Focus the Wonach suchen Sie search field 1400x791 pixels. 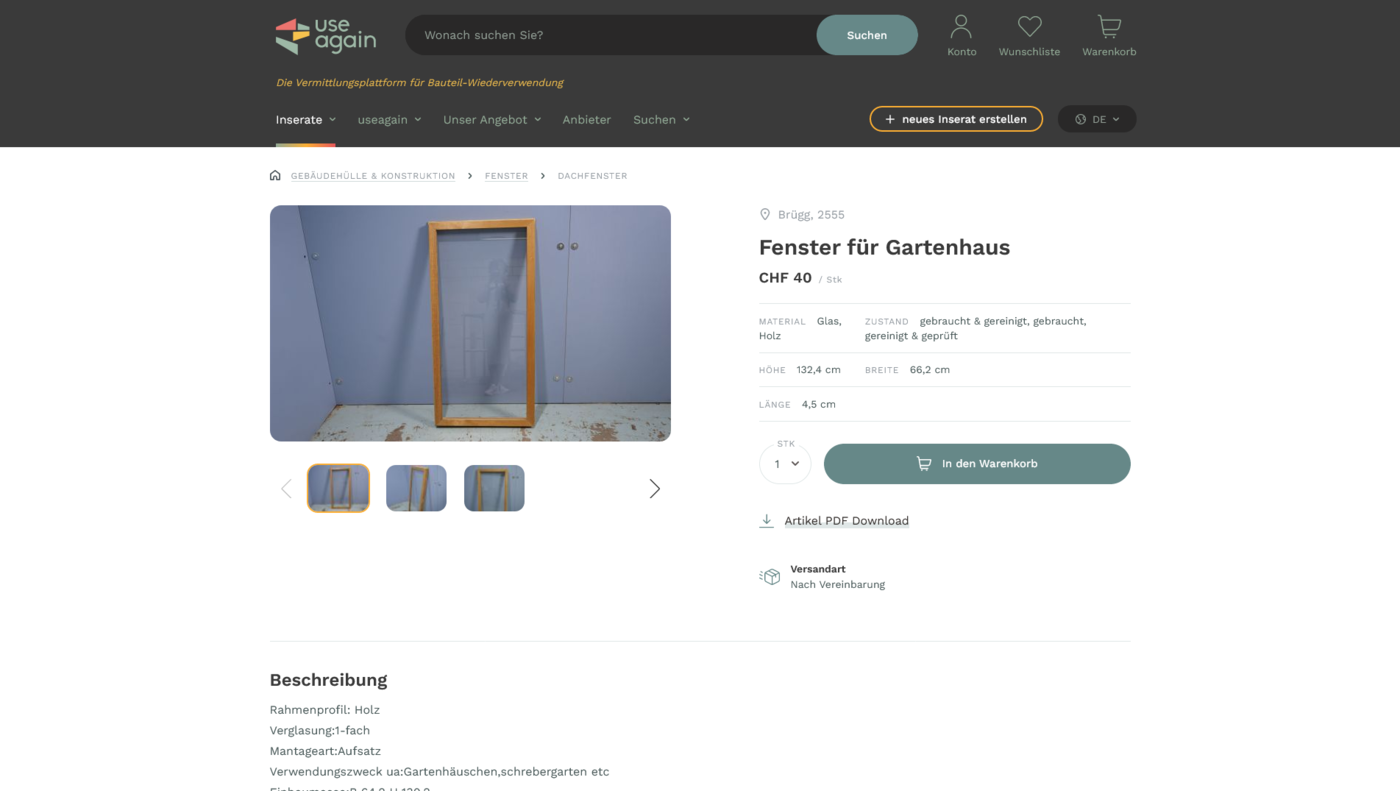click(x=610, y=35)
